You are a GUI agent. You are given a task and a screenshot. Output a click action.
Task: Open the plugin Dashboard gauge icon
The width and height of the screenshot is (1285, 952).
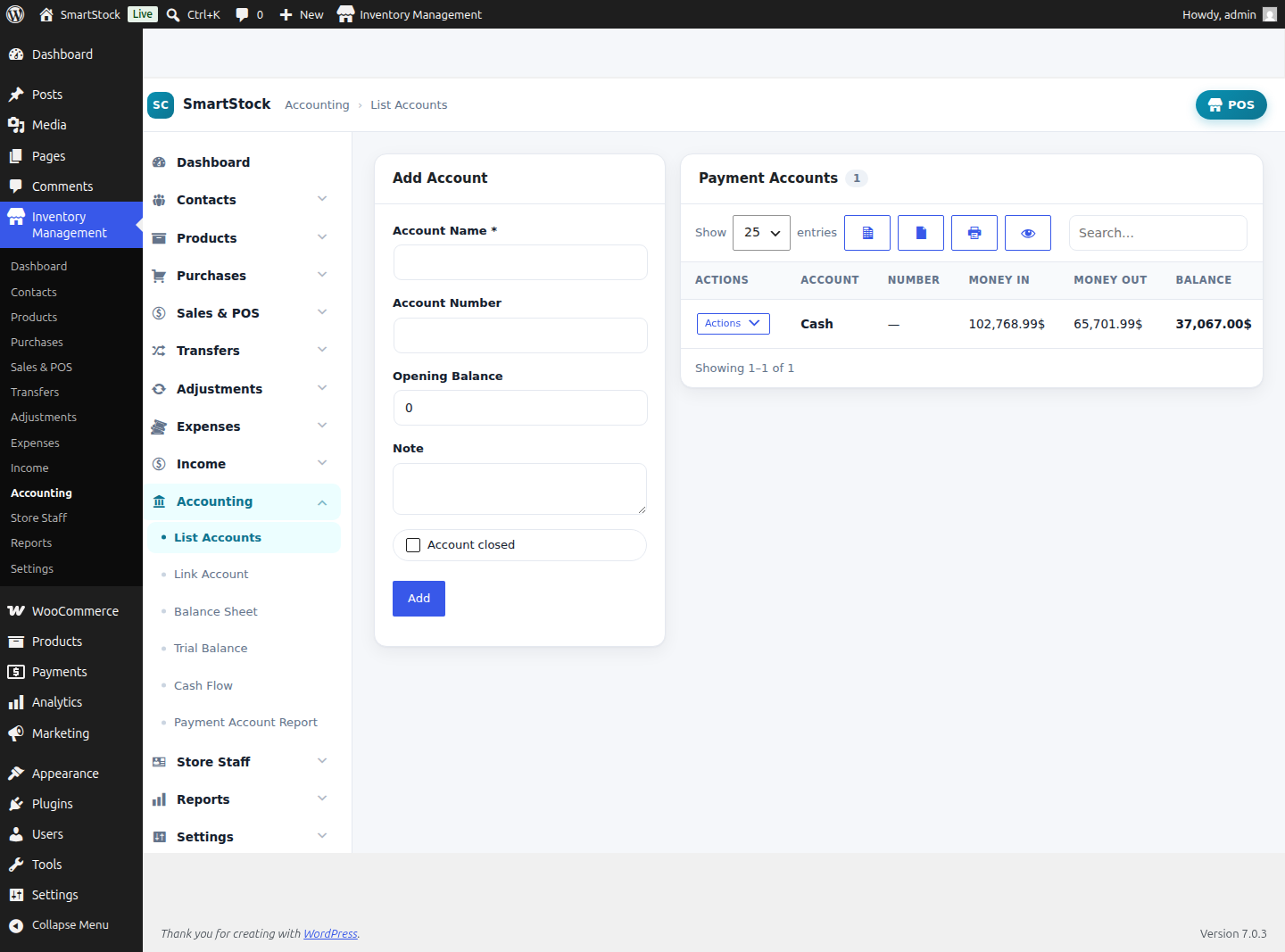(159, 162)
